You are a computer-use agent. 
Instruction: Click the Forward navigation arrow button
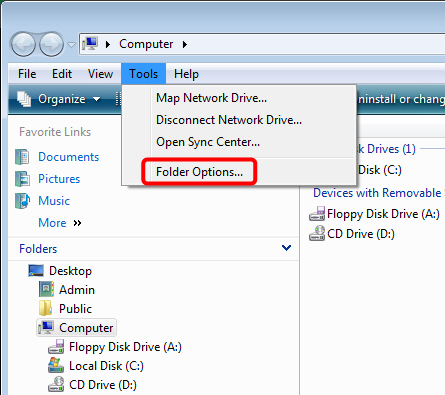tap(51, 44)
